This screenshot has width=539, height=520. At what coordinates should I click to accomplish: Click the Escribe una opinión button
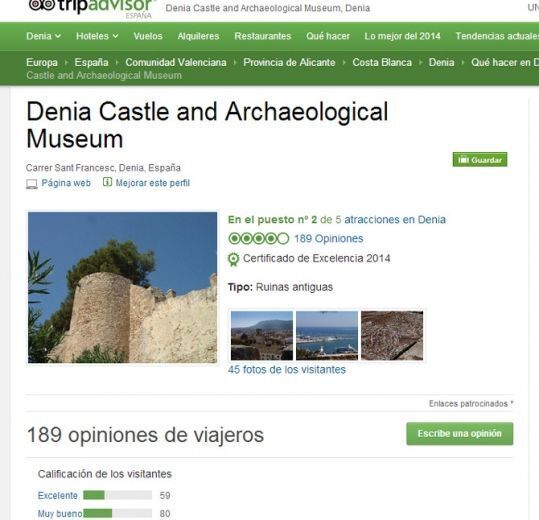[x=460, y=433]
